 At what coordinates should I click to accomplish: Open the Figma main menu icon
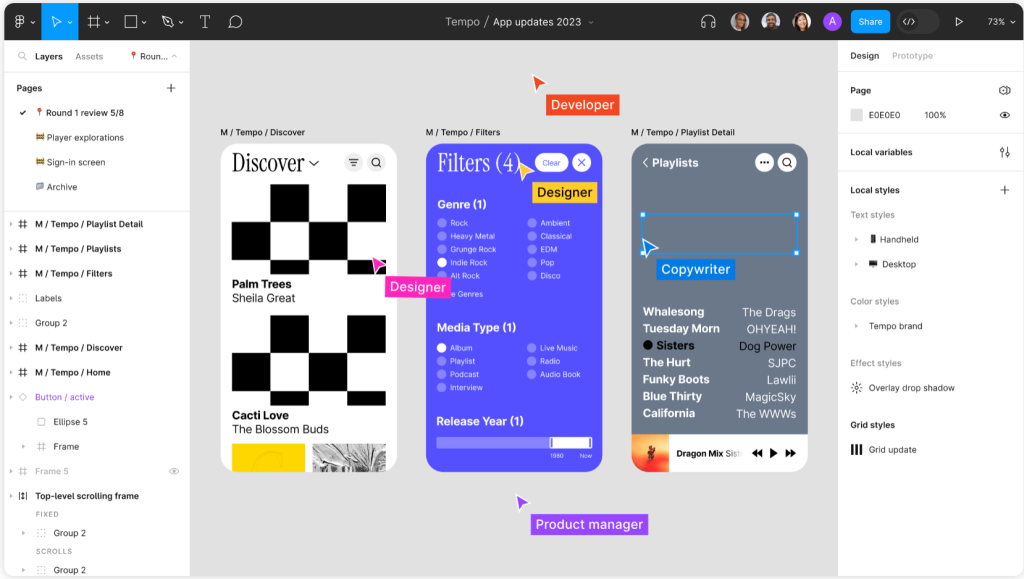[20, 22]
